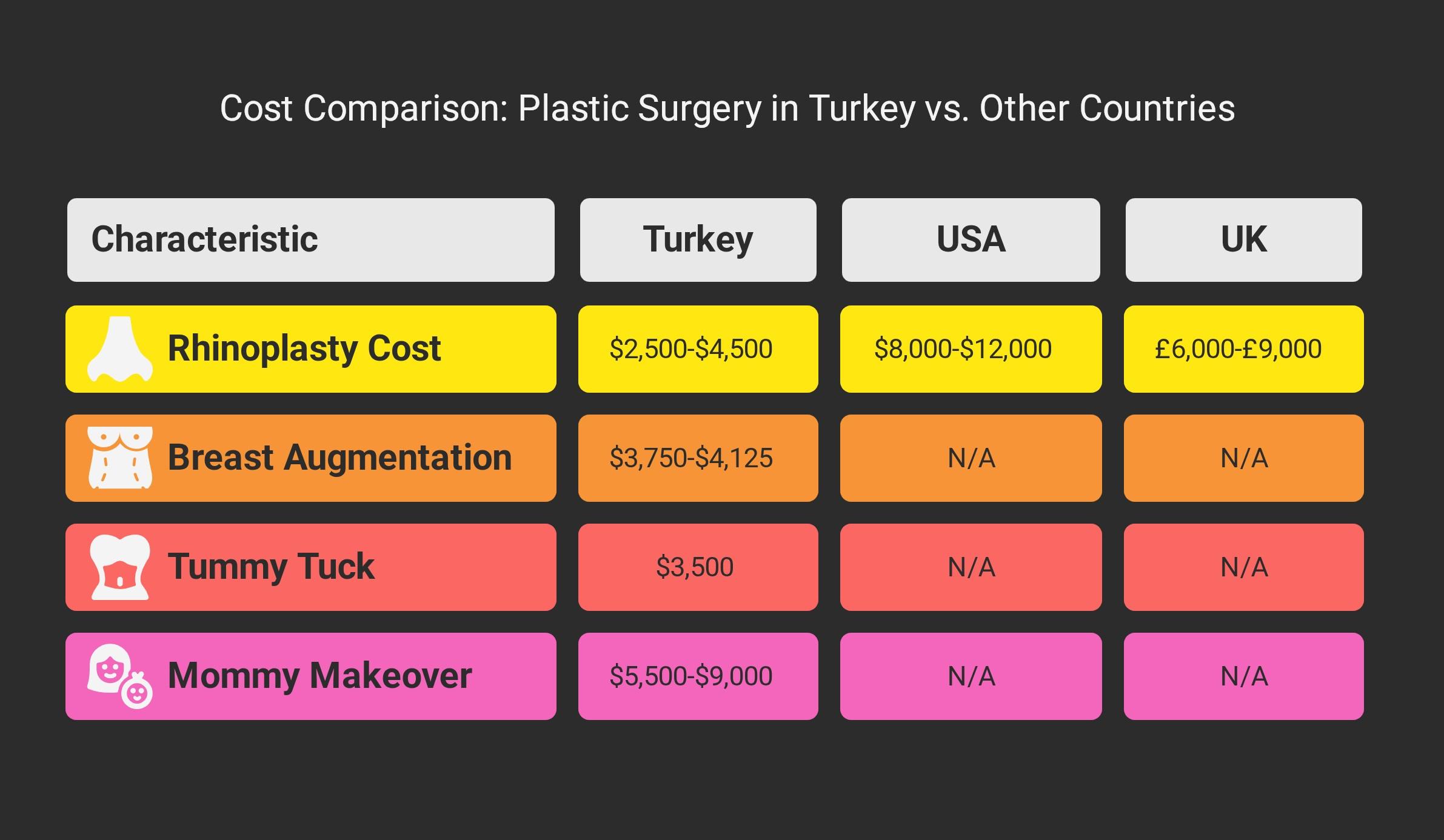The image size is (1444, 840).
Task: Click the Turkey tummy tuck price $3,500
Action: tap(695, 567)
